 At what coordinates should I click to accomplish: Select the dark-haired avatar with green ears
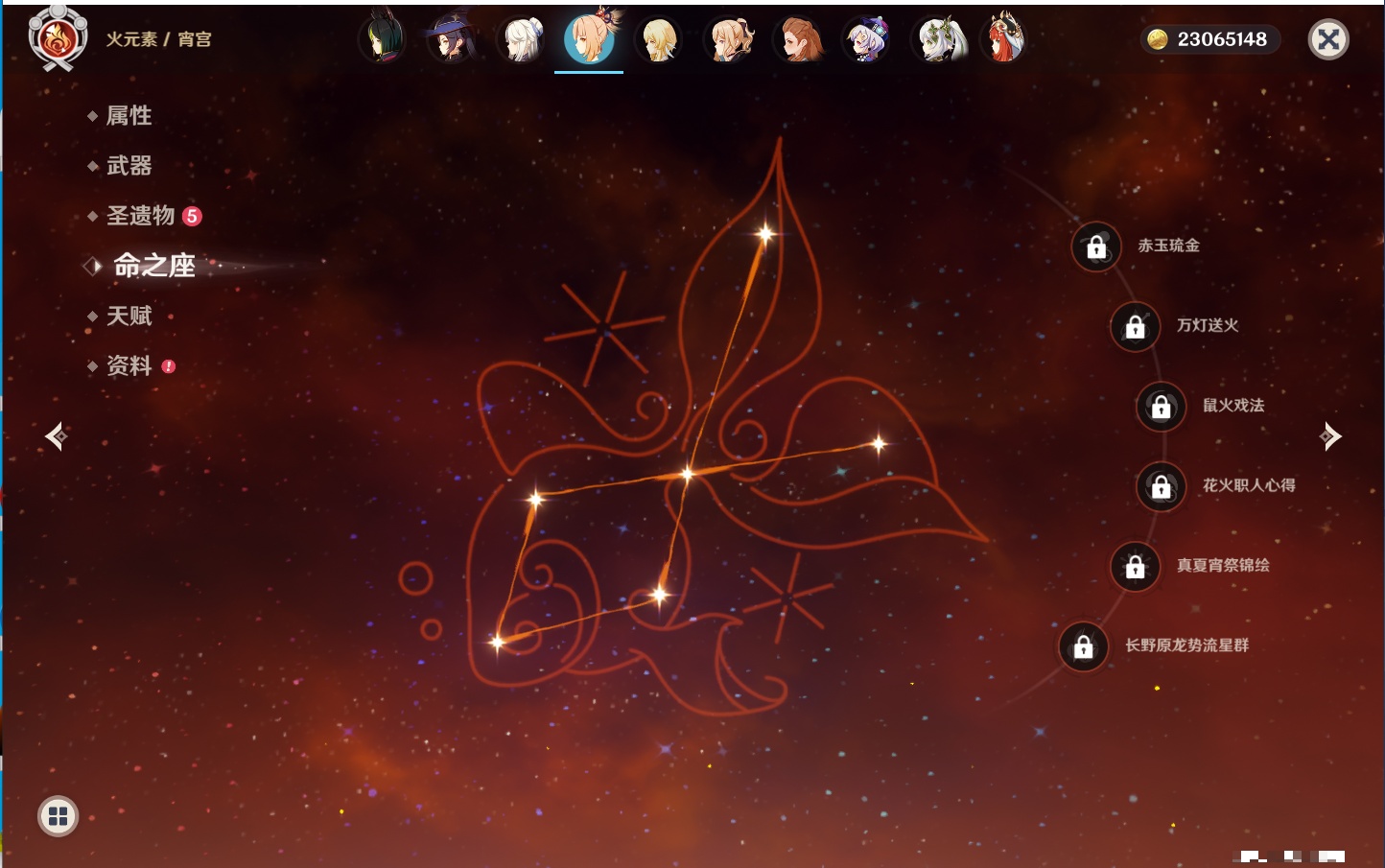coord(382,39)
